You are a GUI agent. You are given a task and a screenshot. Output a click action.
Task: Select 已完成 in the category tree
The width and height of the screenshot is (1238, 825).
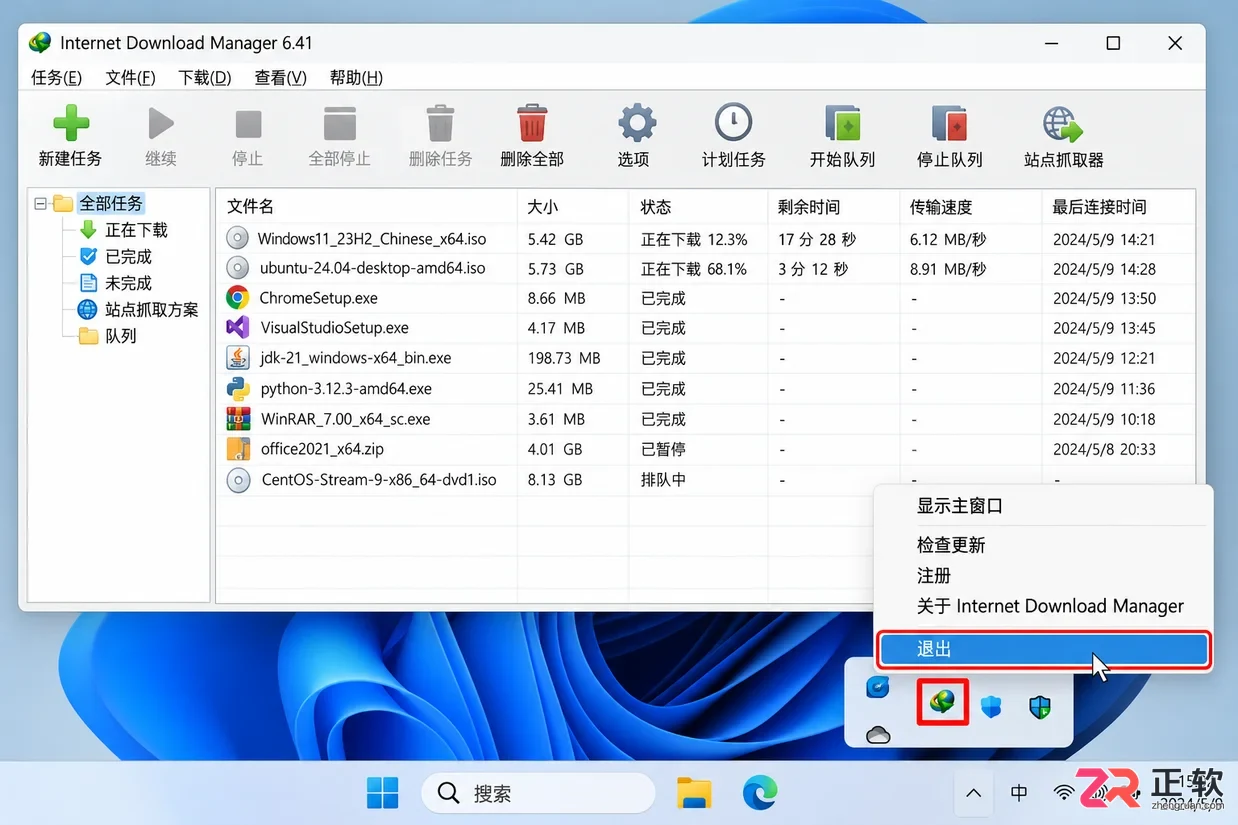pos(128,256)
